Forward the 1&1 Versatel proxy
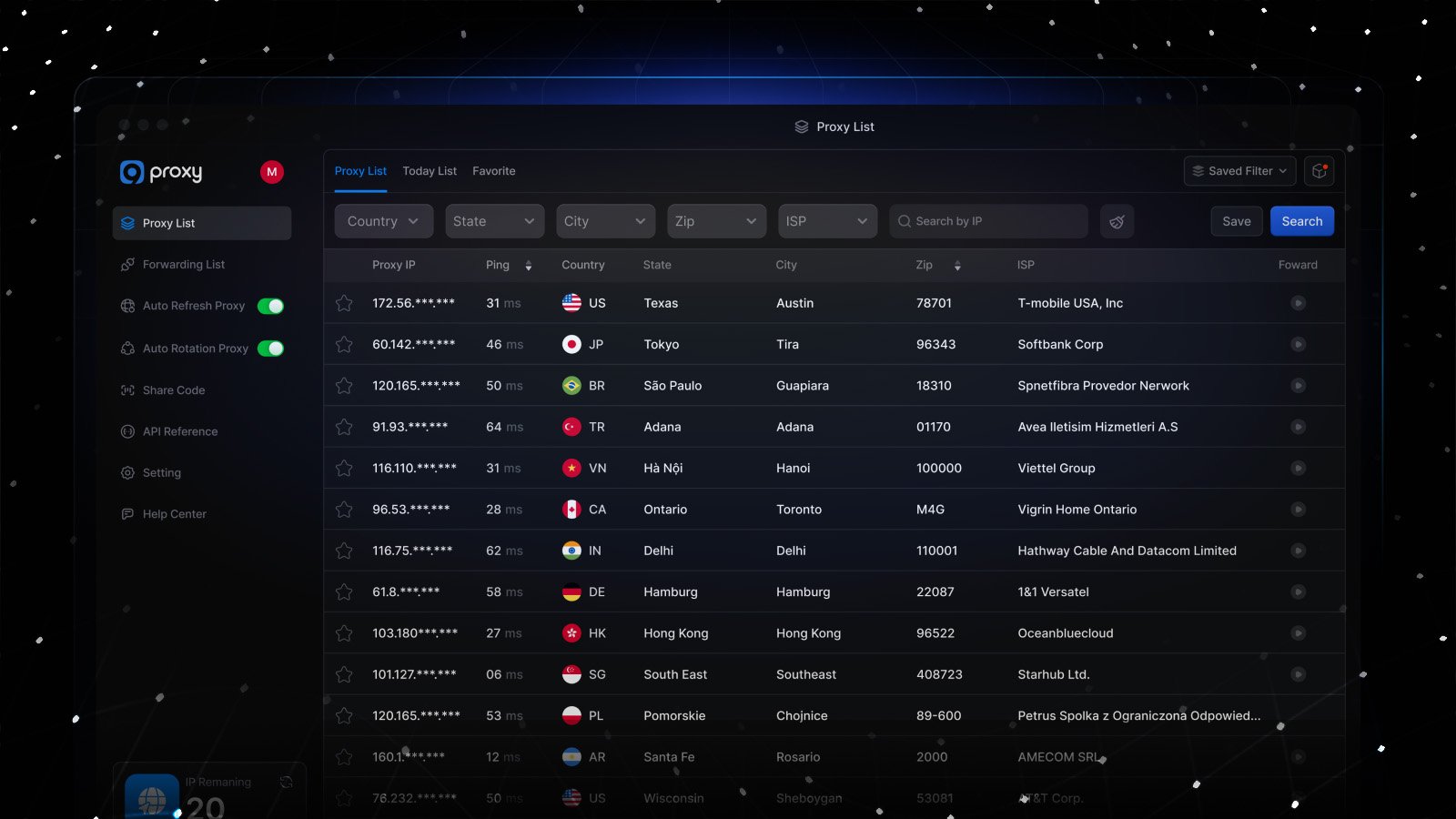This screenshot has width=1456, height=819. (1299, 591)
